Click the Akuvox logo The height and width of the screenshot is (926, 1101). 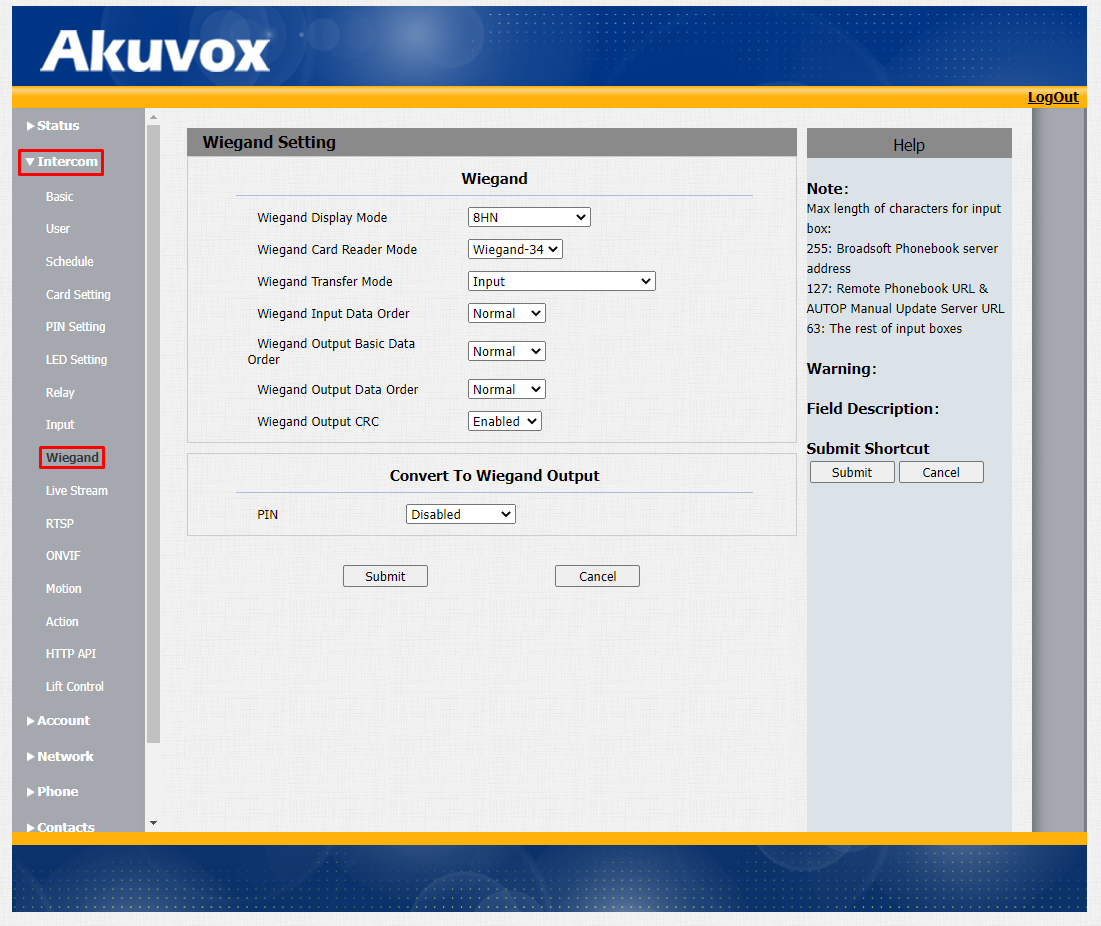[x=155, y=50]
